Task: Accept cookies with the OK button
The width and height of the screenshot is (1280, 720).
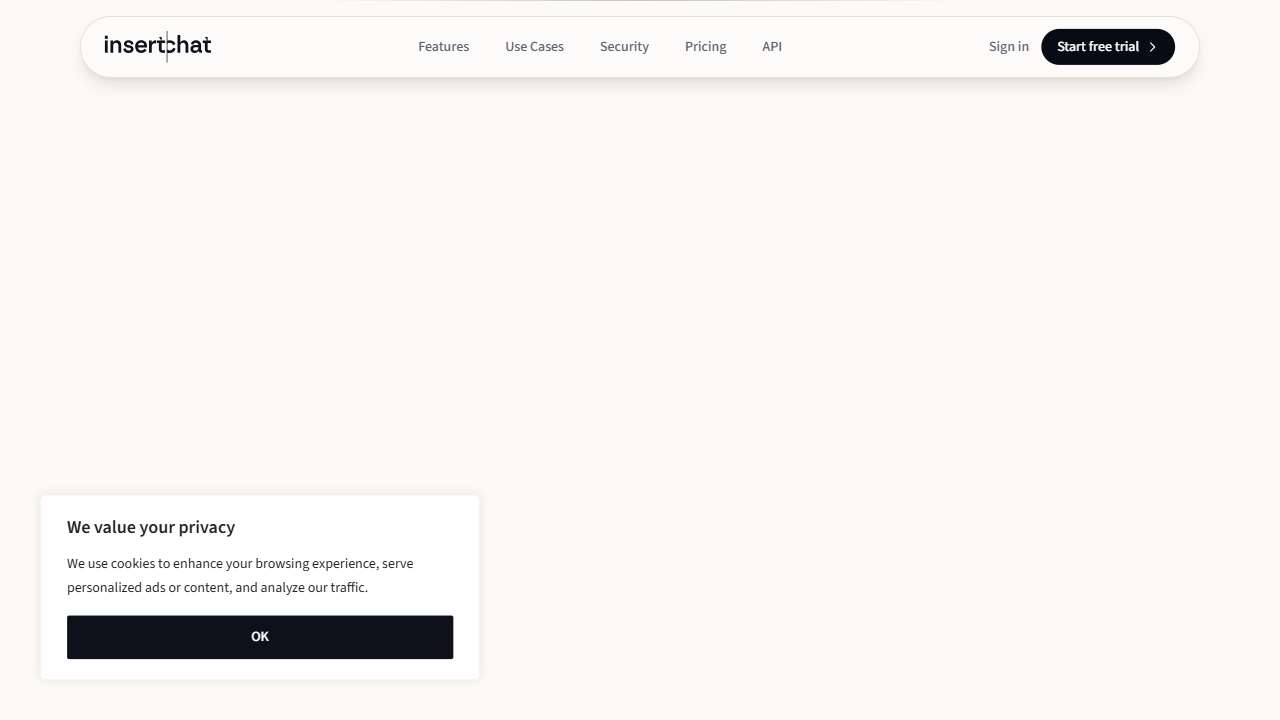Action: (260, 637)
